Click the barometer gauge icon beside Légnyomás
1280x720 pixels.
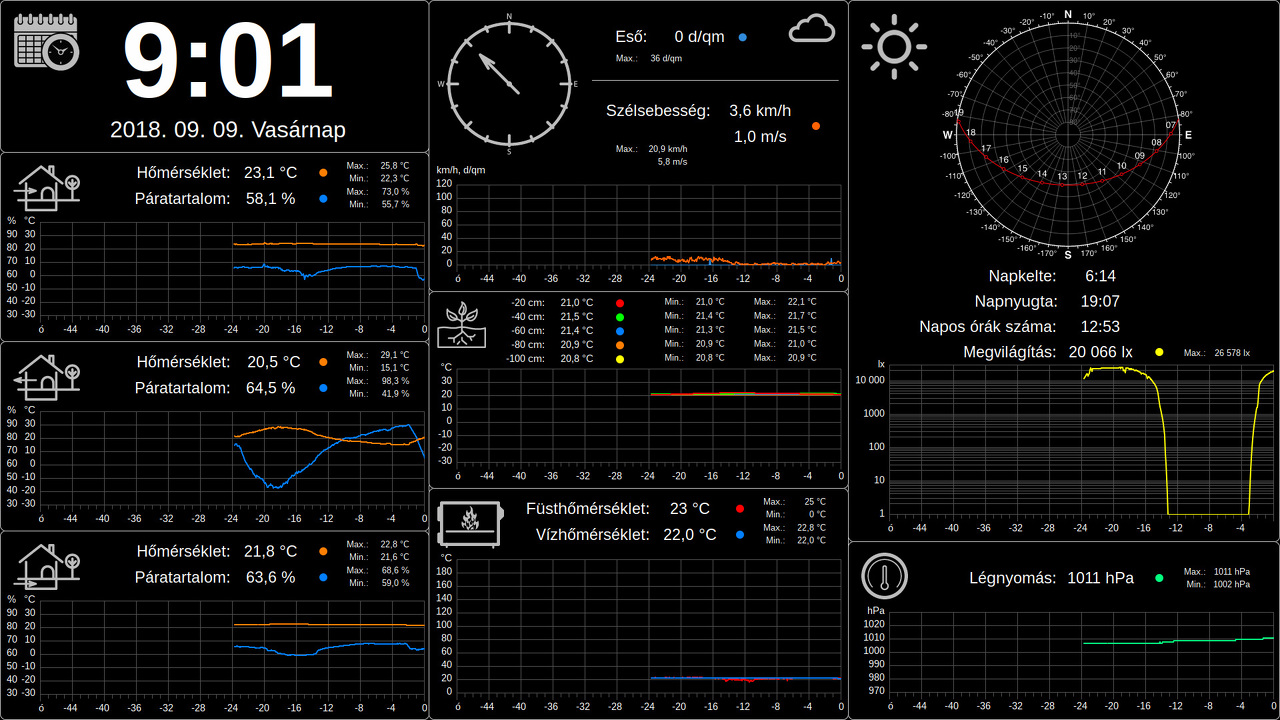coord(885,576)
